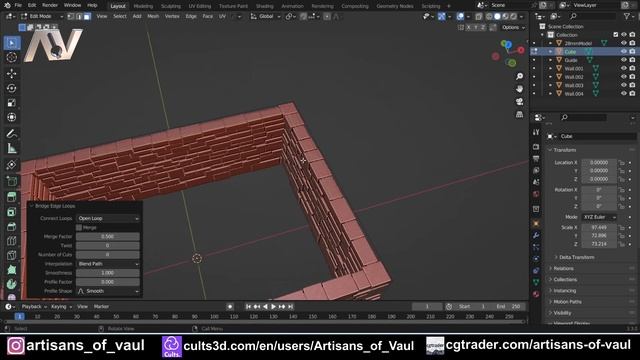This screenshot has height=360, width=640.
Task: Enable the Merge checkbox
Action: coord(79,227)
